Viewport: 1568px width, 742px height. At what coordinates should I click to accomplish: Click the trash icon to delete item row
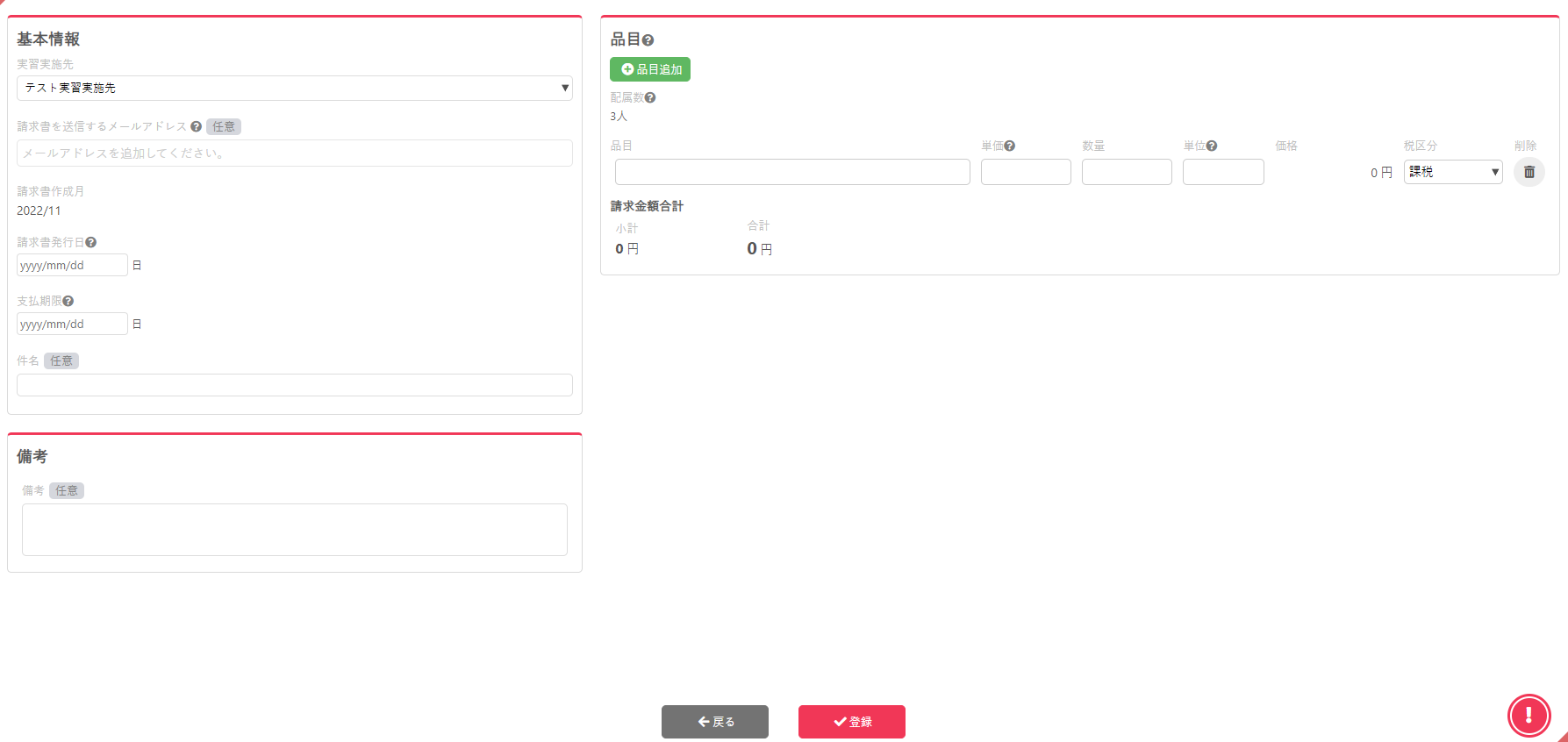click(x=1529, y=172)
